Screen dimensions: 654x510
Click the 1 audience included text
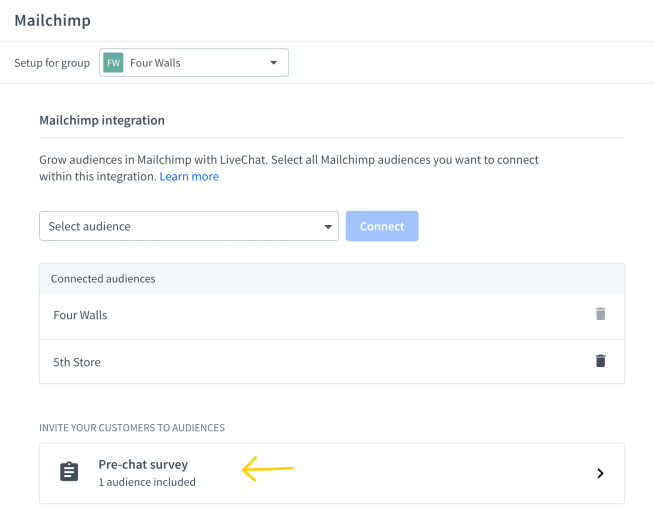(146, 482)
